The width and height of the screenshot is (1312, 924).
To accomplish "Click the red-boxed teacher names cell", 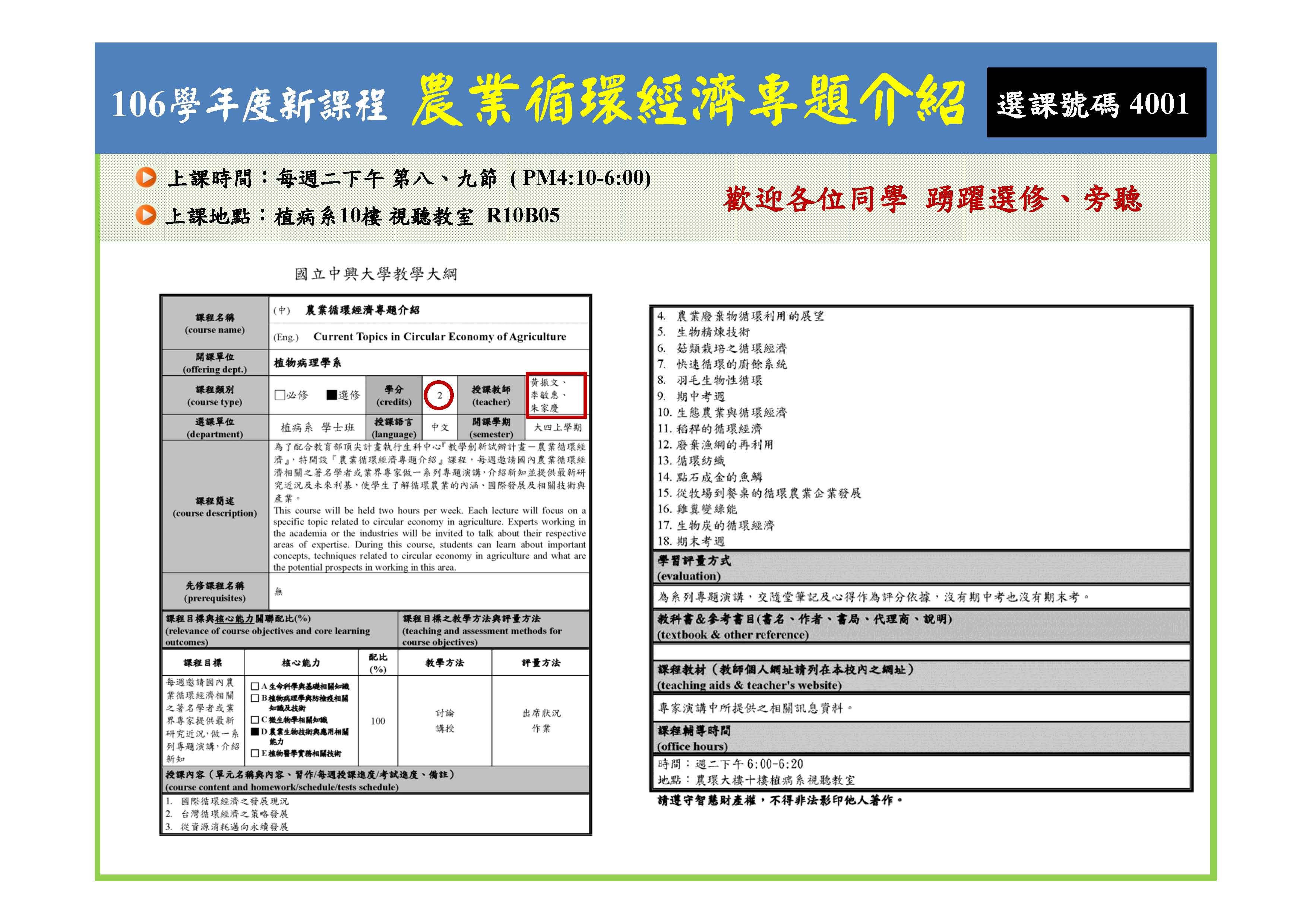I will pyautogui.click(x=556, y=395).
